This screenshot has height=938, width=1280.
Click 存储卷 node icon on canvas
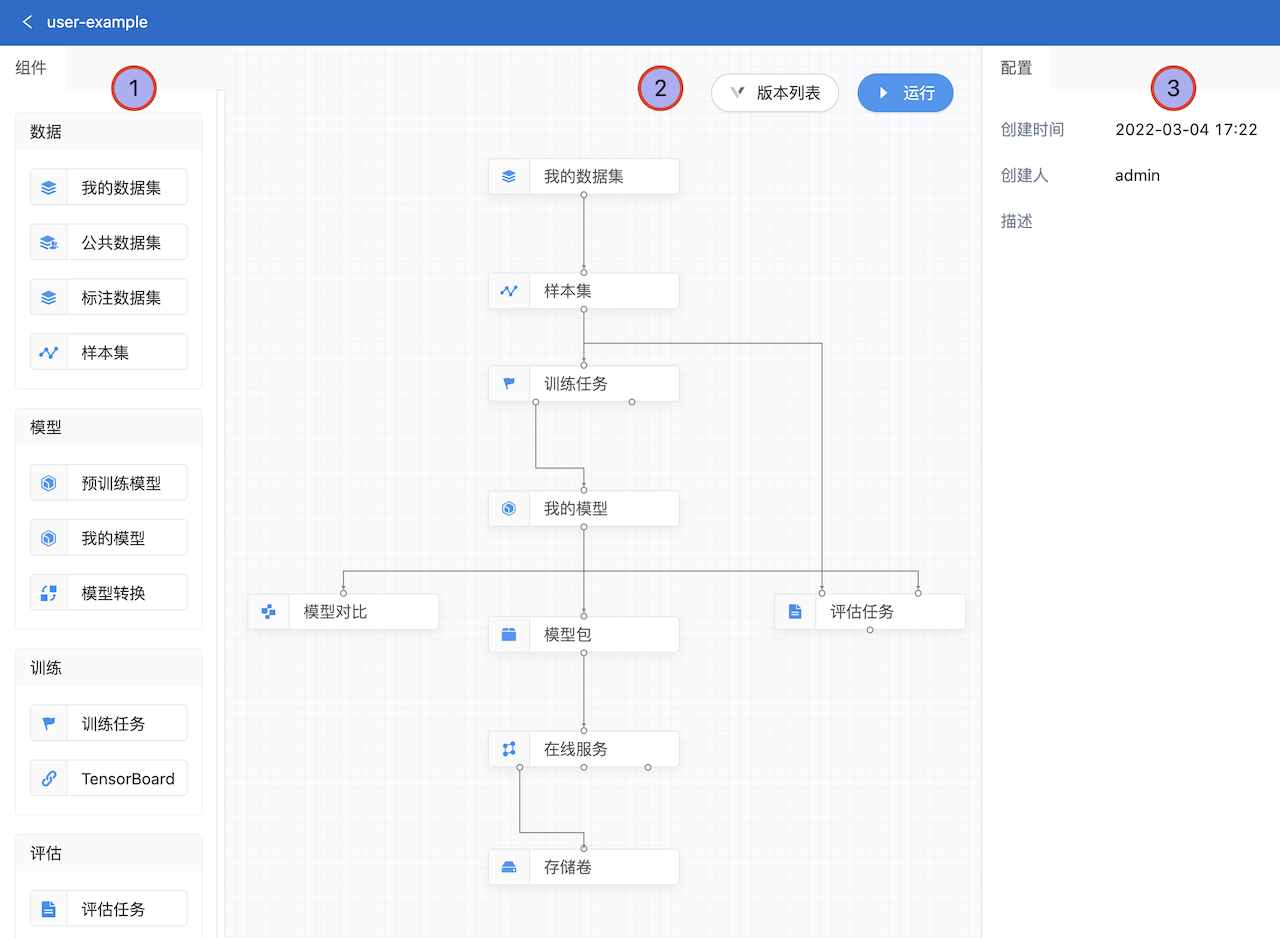(509, 867)
